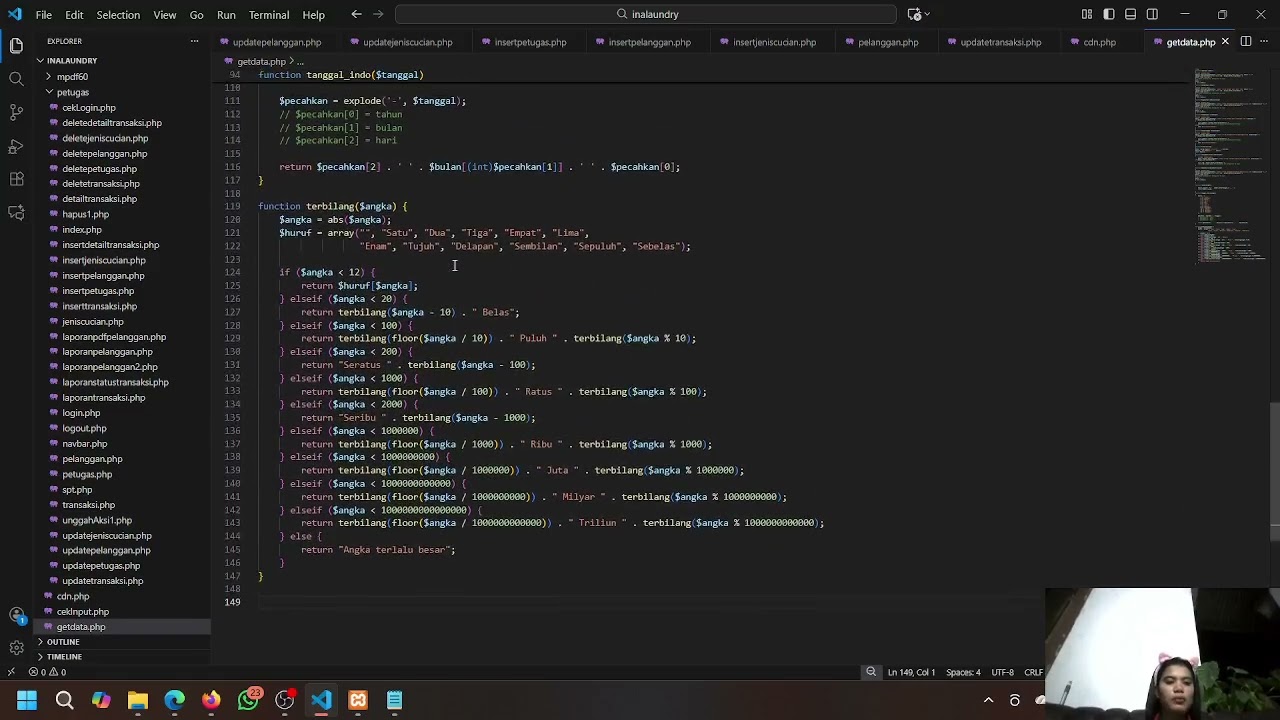Change encoding via UTF-8
The height and width of the screenshot is (720, 1280).
1003,672
